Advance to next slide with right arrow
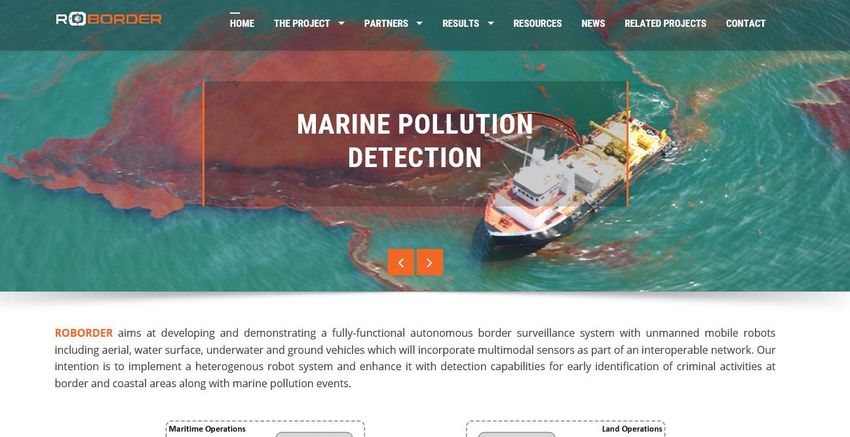 click(430, 262)
